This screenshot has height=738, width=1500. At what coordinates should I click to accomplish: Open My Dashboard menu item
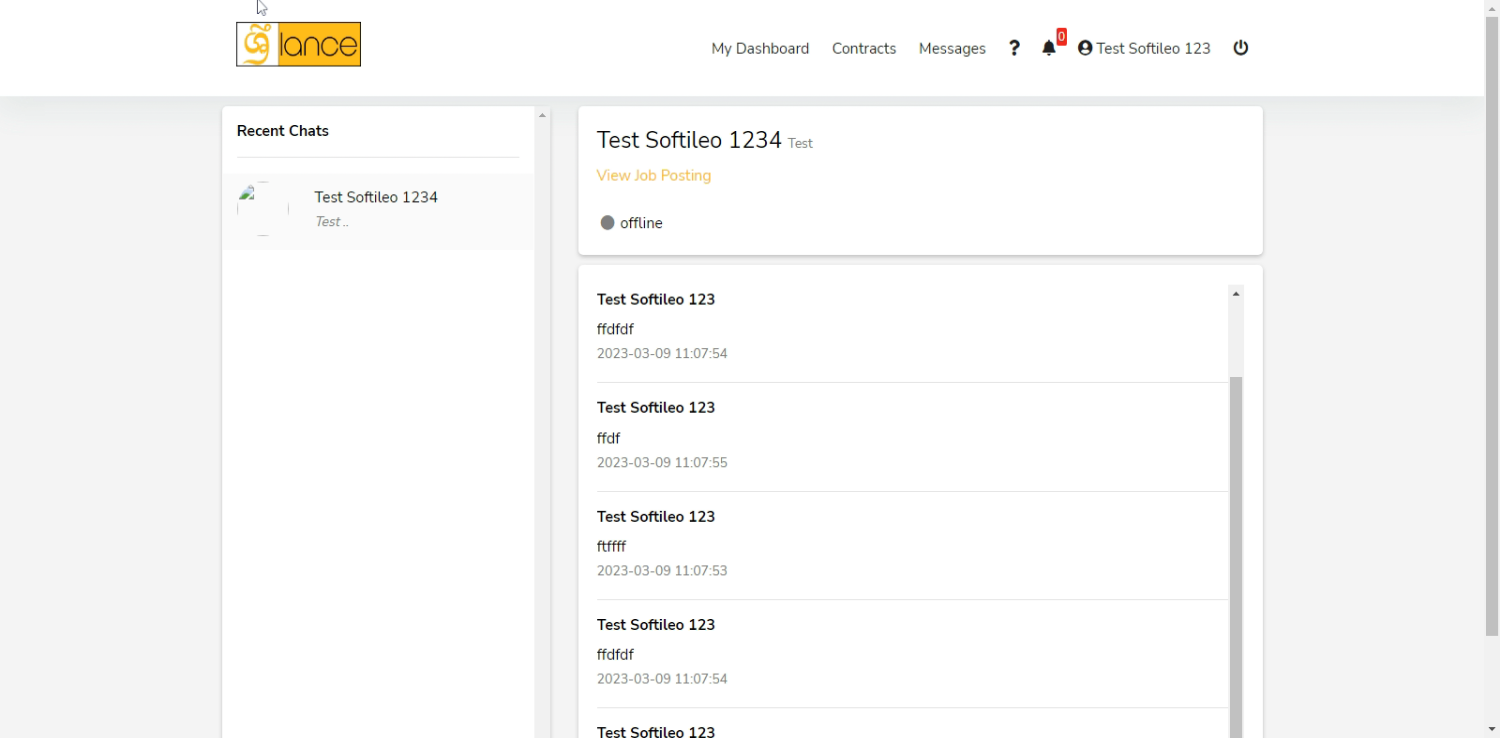pyautogui.click(x=760, y=48)
